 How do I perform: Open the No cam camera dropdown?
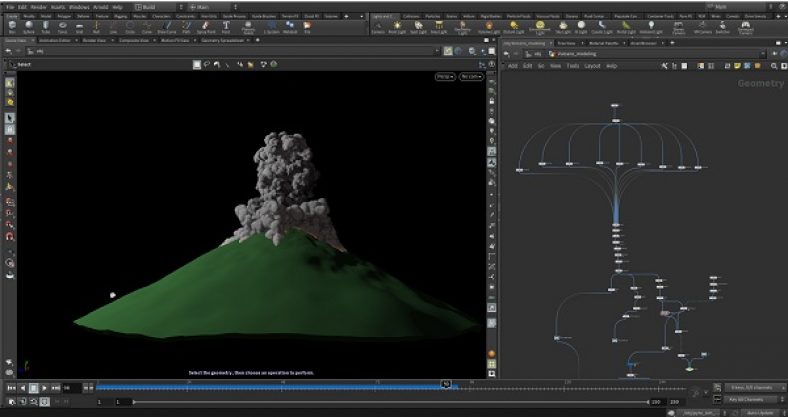pos(471,76)
